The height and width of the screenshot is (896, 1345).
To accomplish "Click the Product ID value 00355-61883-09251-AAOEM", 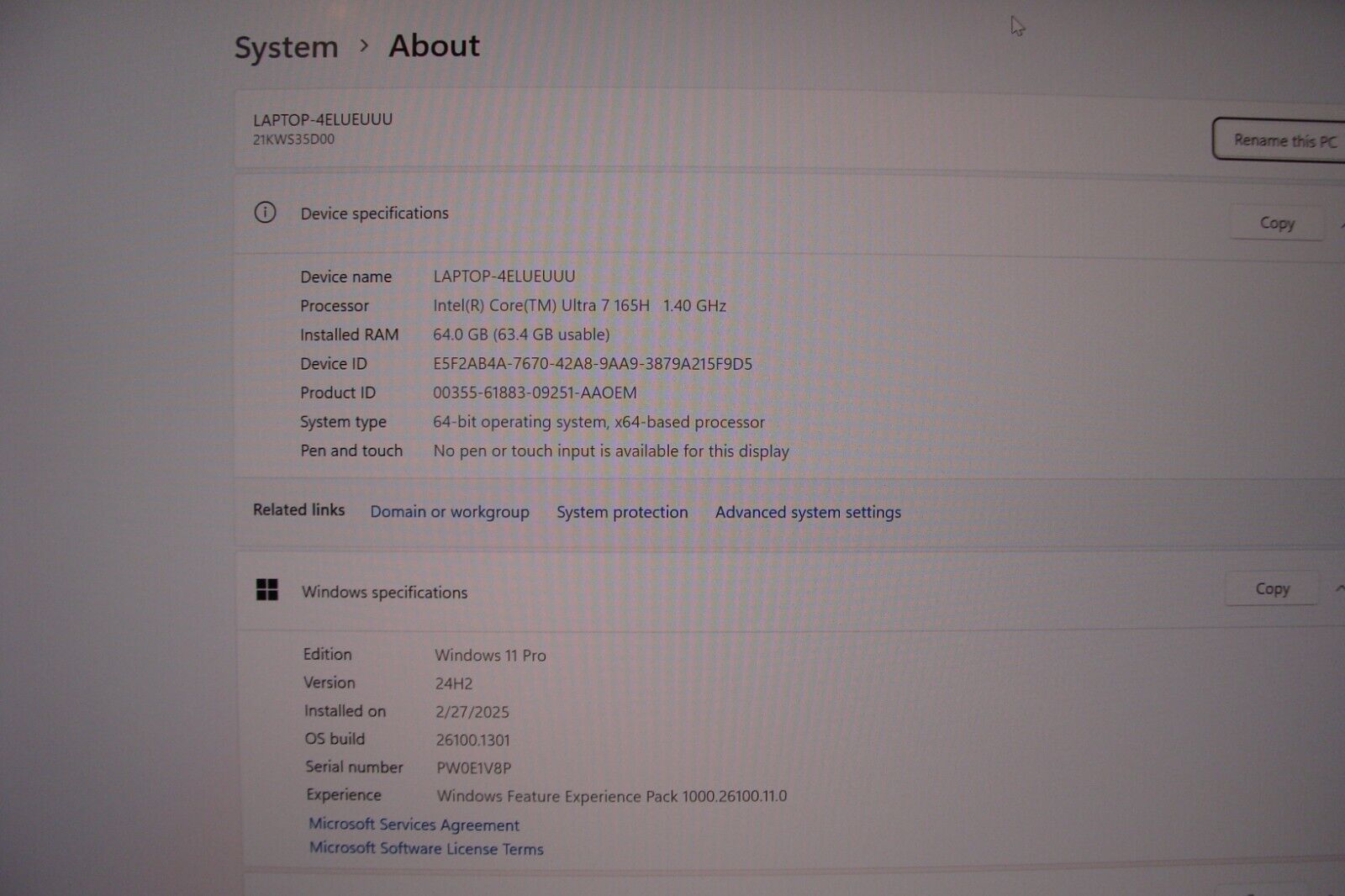I will (535, 393).
